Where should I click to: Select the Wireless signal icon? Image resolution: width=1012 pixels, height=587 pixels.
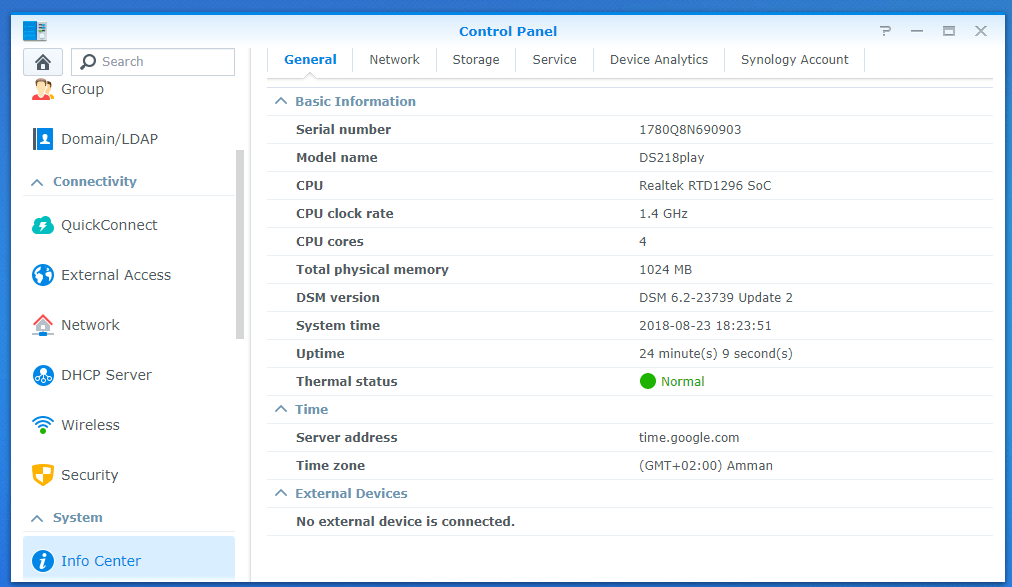(43, 425)
